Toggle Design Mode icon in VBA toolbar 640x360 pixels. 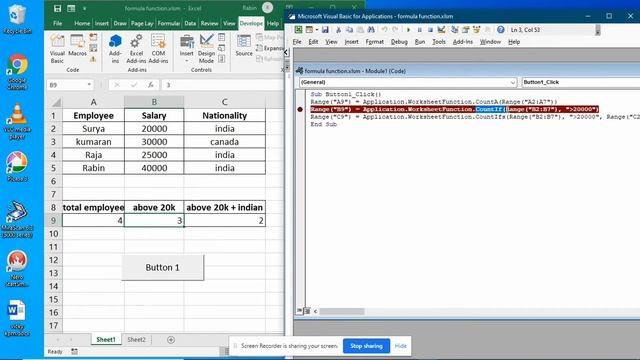pyautogui.click(x=441, y=30)
